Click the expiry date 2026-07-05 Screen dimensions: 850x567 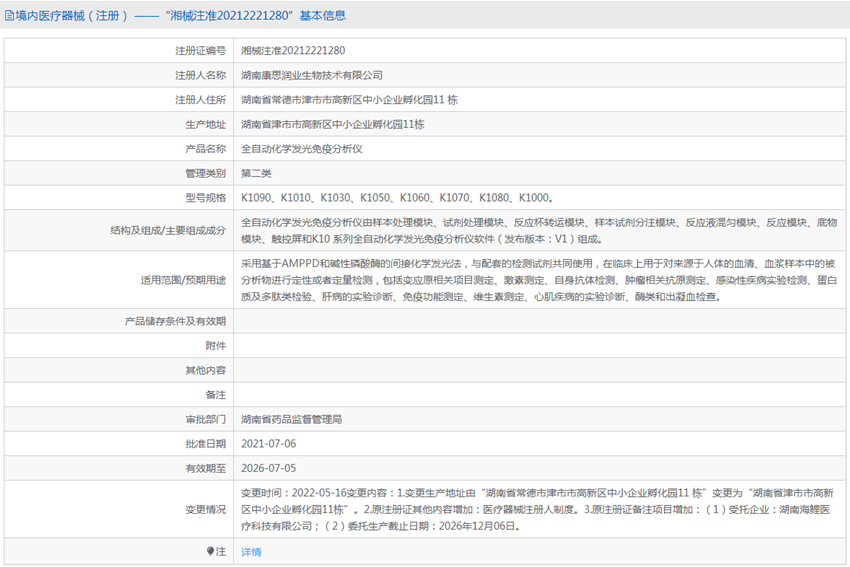tap(269, 468)
